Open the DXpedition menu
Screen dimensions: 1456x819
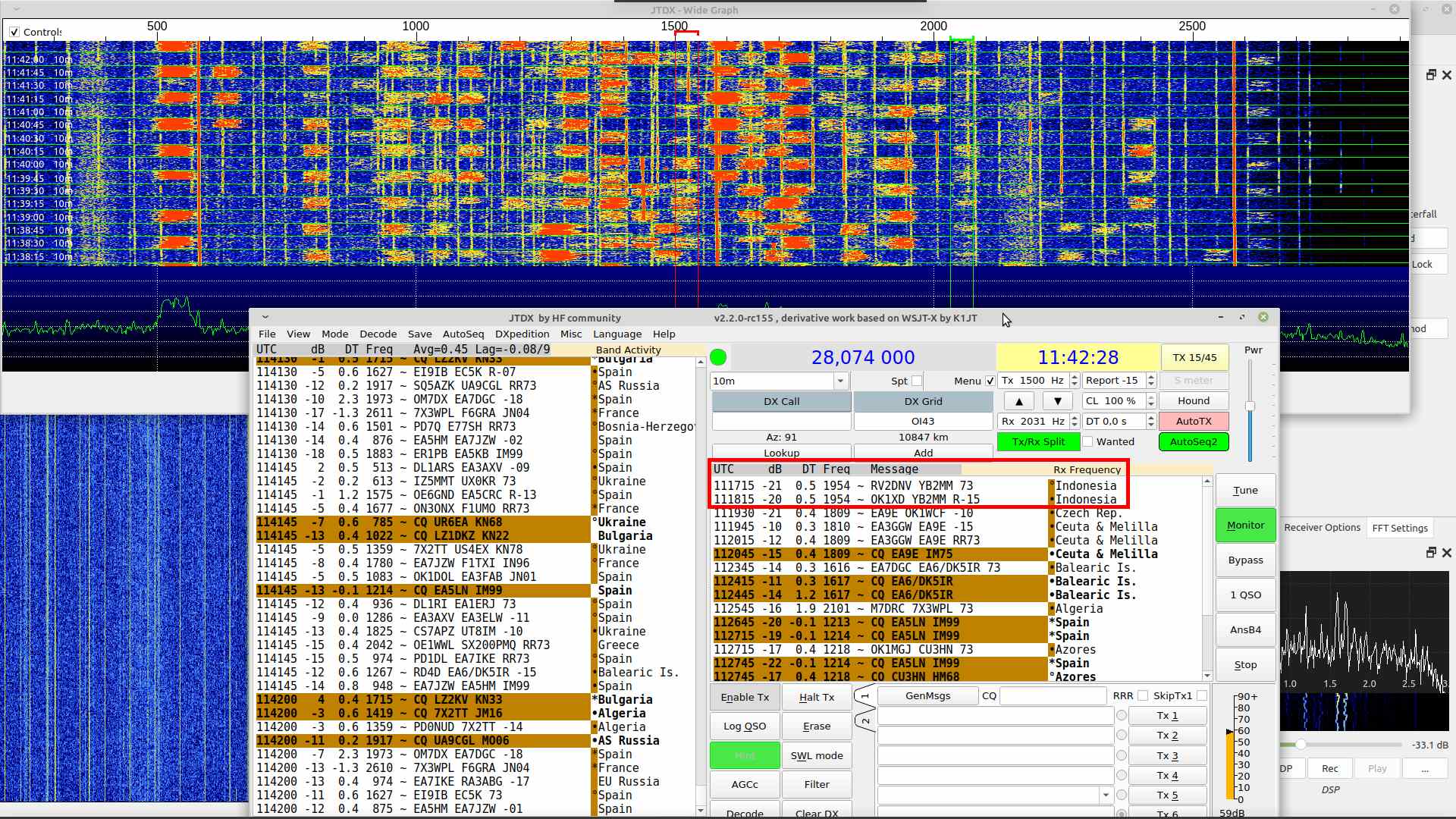point(522,334)
